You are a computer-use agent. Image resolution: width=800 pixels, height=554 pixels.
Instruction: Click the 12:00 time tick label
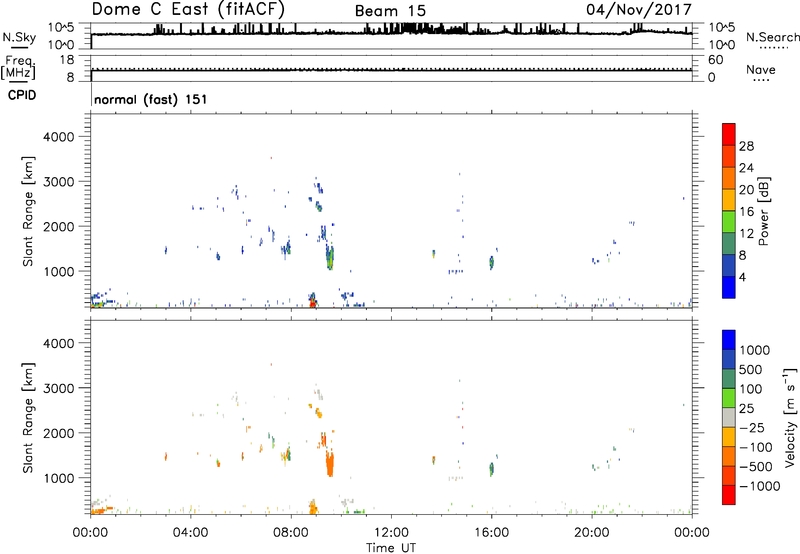click(x=391, y=533)
